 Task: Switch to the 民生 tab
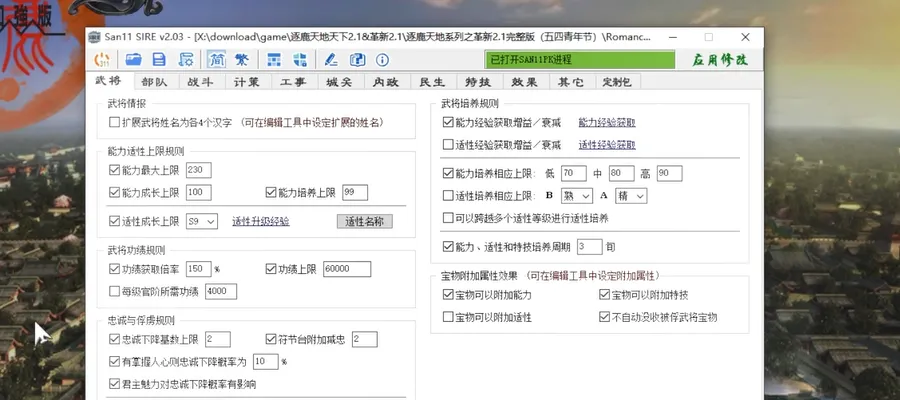tap(432, 82)
